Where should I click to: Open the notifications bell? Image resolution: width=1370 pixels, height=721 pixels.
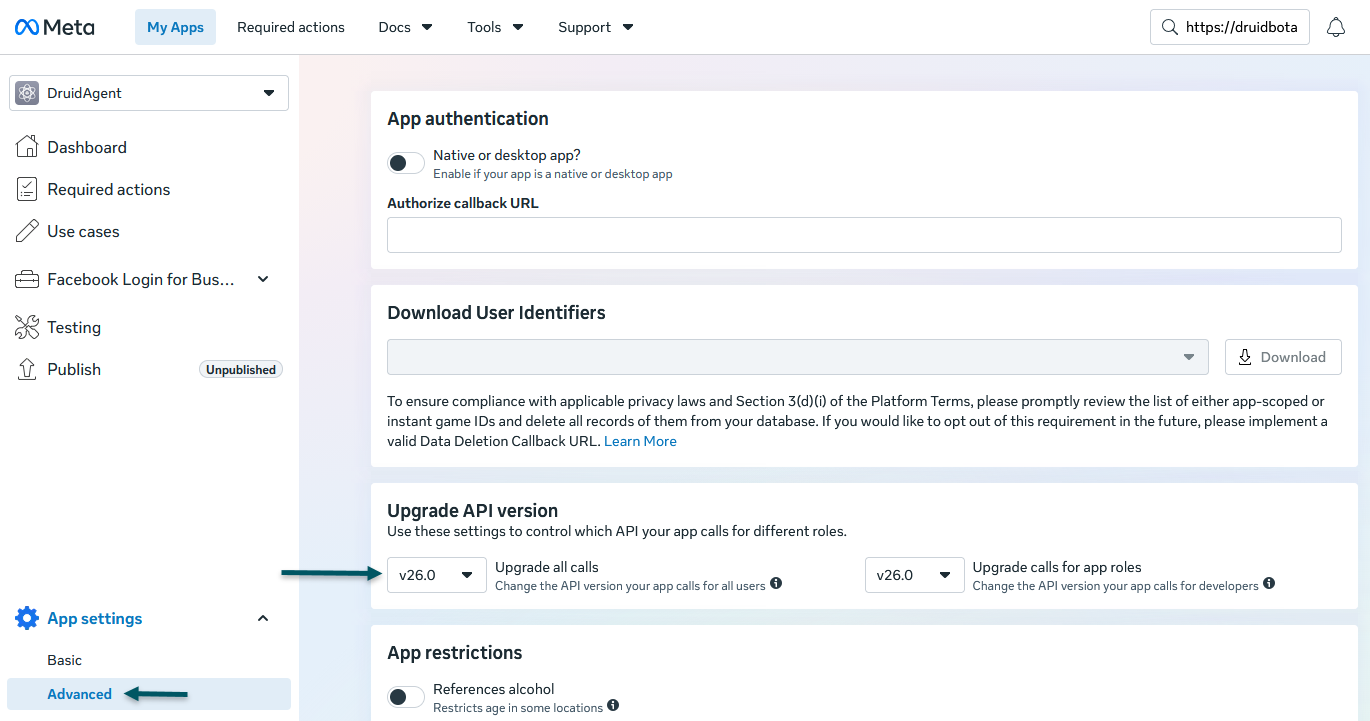(1336, 27)
